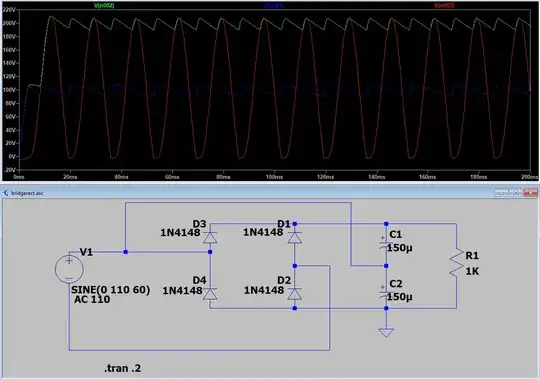The image size is (540, 380).
Task: Click the 140ms time axis label
Action: pyautogui.click(x=376, y=177)
